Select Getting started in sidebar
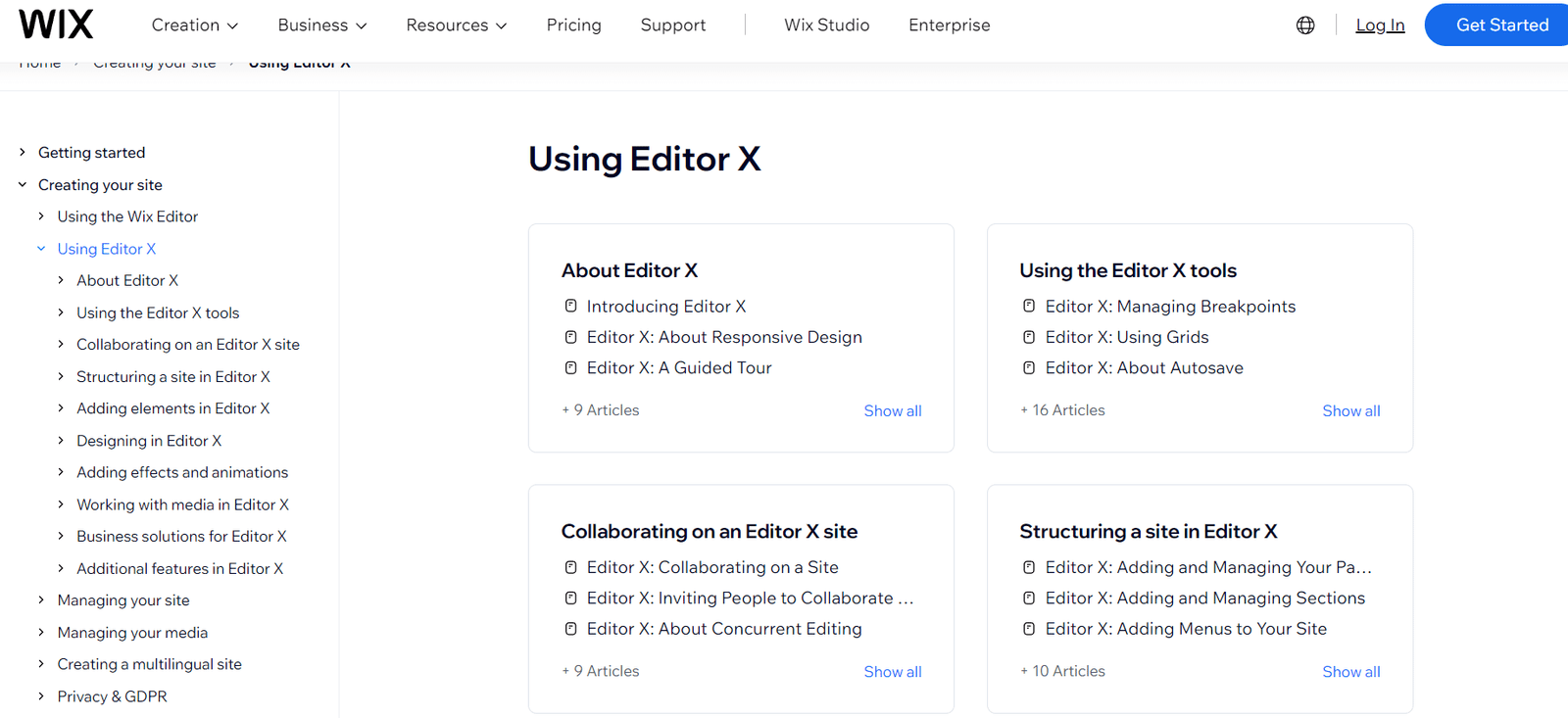Screen dimensions: 1568x718 click(x=91, y=153)
